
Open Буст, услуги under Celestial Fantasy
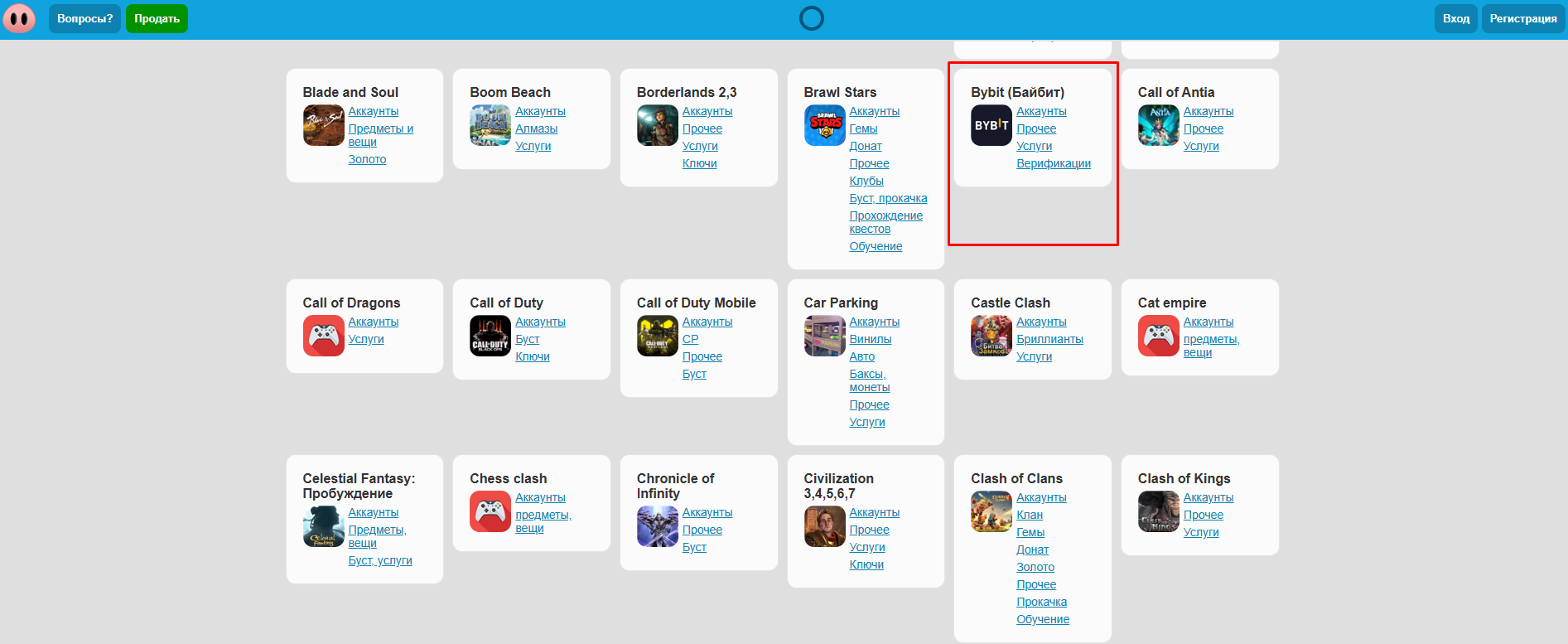[x=380, y=560]
